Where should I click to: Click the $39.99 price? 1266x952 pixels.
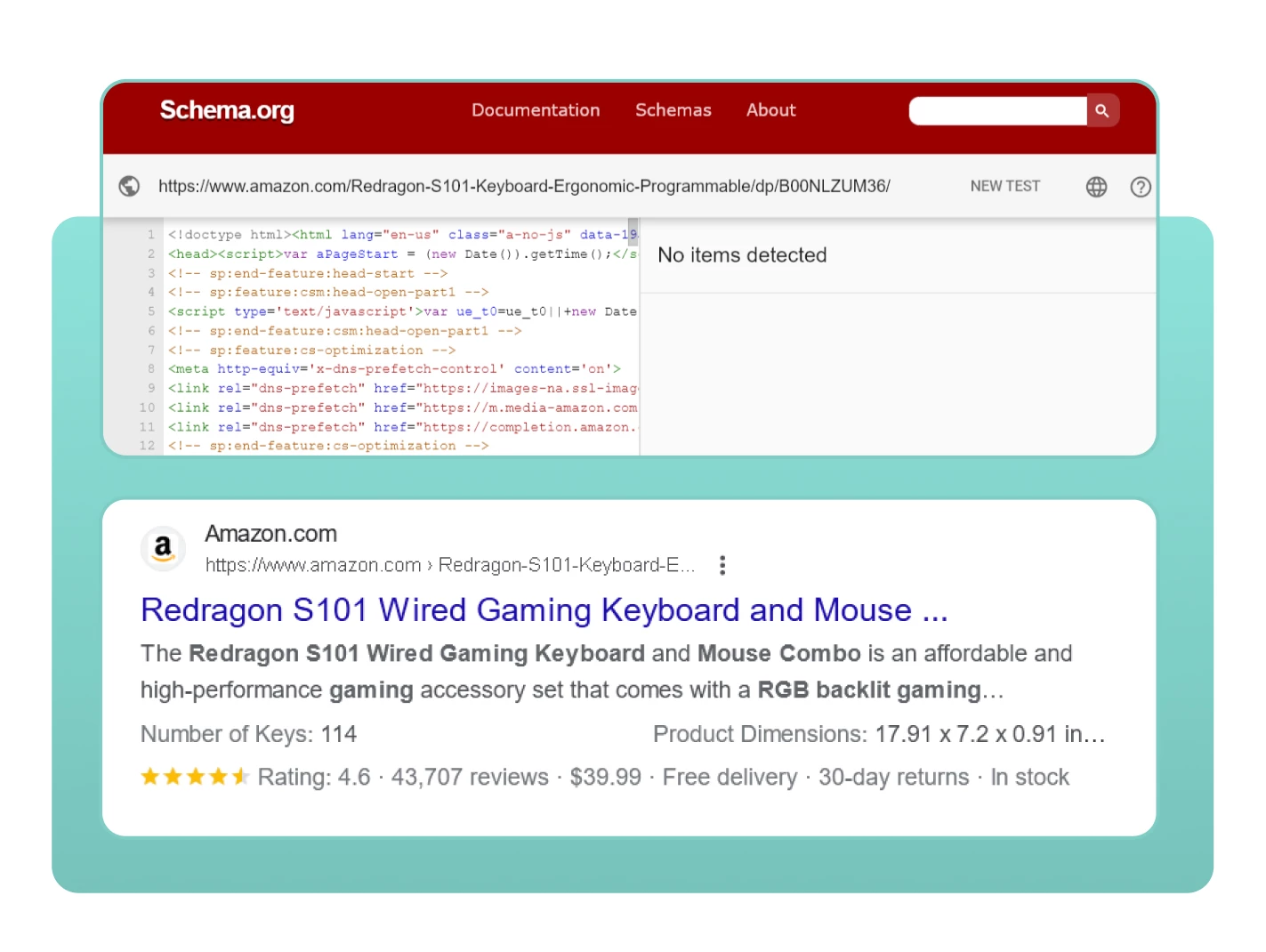coord(605,778)
